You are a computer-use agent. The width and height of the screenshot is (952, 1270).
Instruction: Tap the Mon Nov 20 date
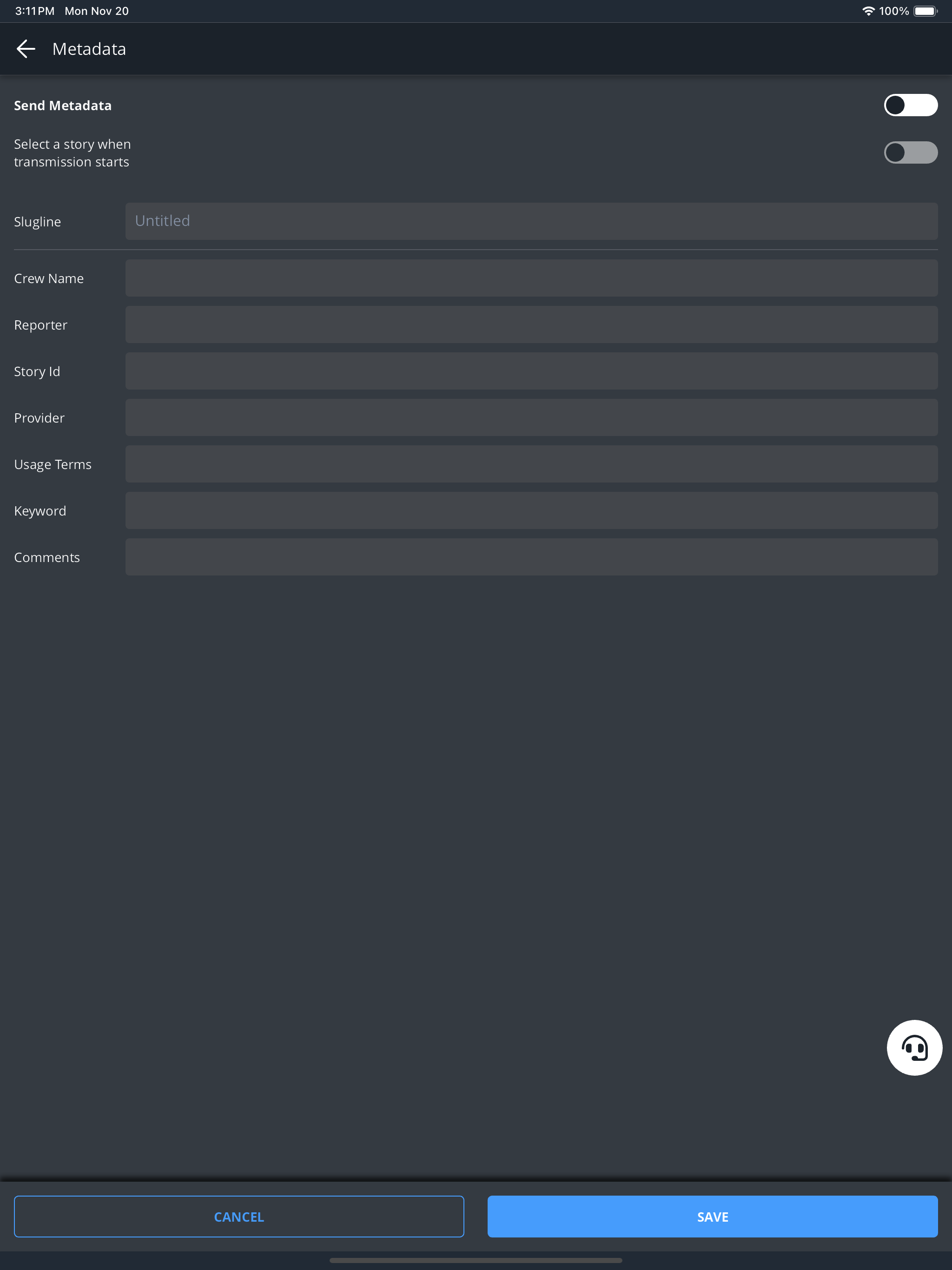click(x=97, y=11)
